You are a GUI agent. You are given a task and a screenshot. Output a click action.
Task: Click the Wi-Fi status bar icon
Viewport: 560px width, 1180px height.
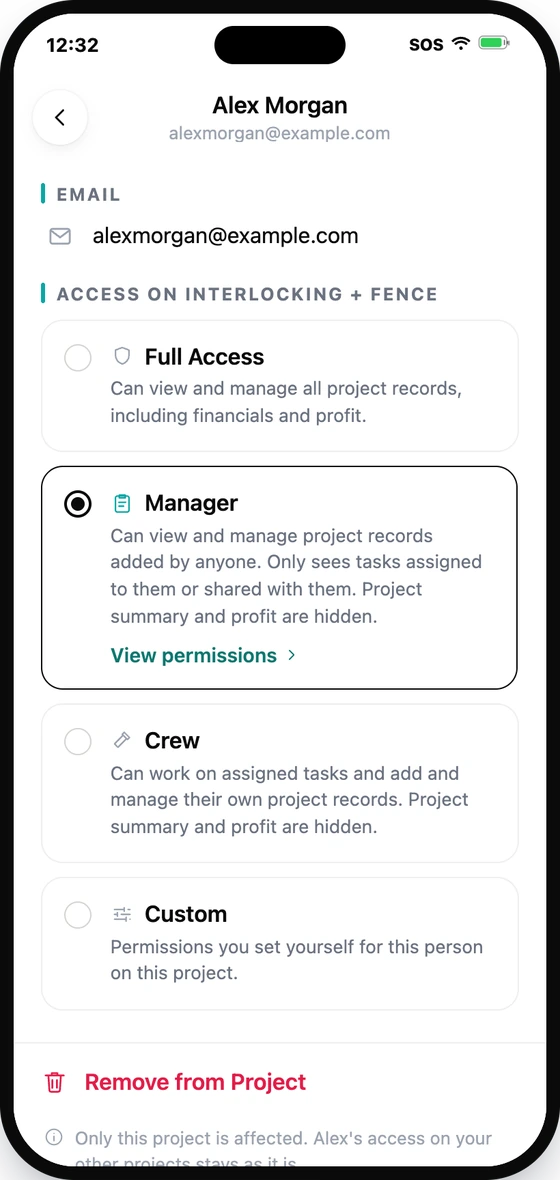(x=461, y=44)
